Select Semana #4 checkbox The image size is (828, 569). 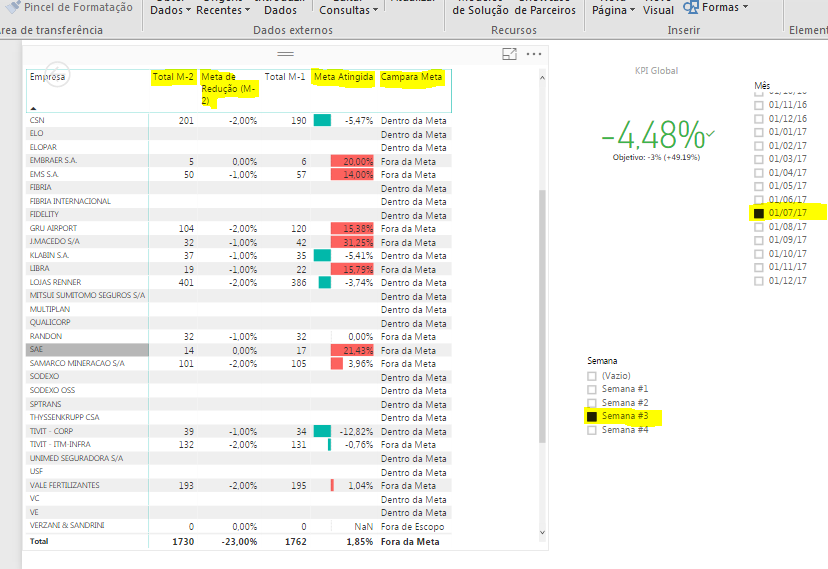tap(592, 430)
